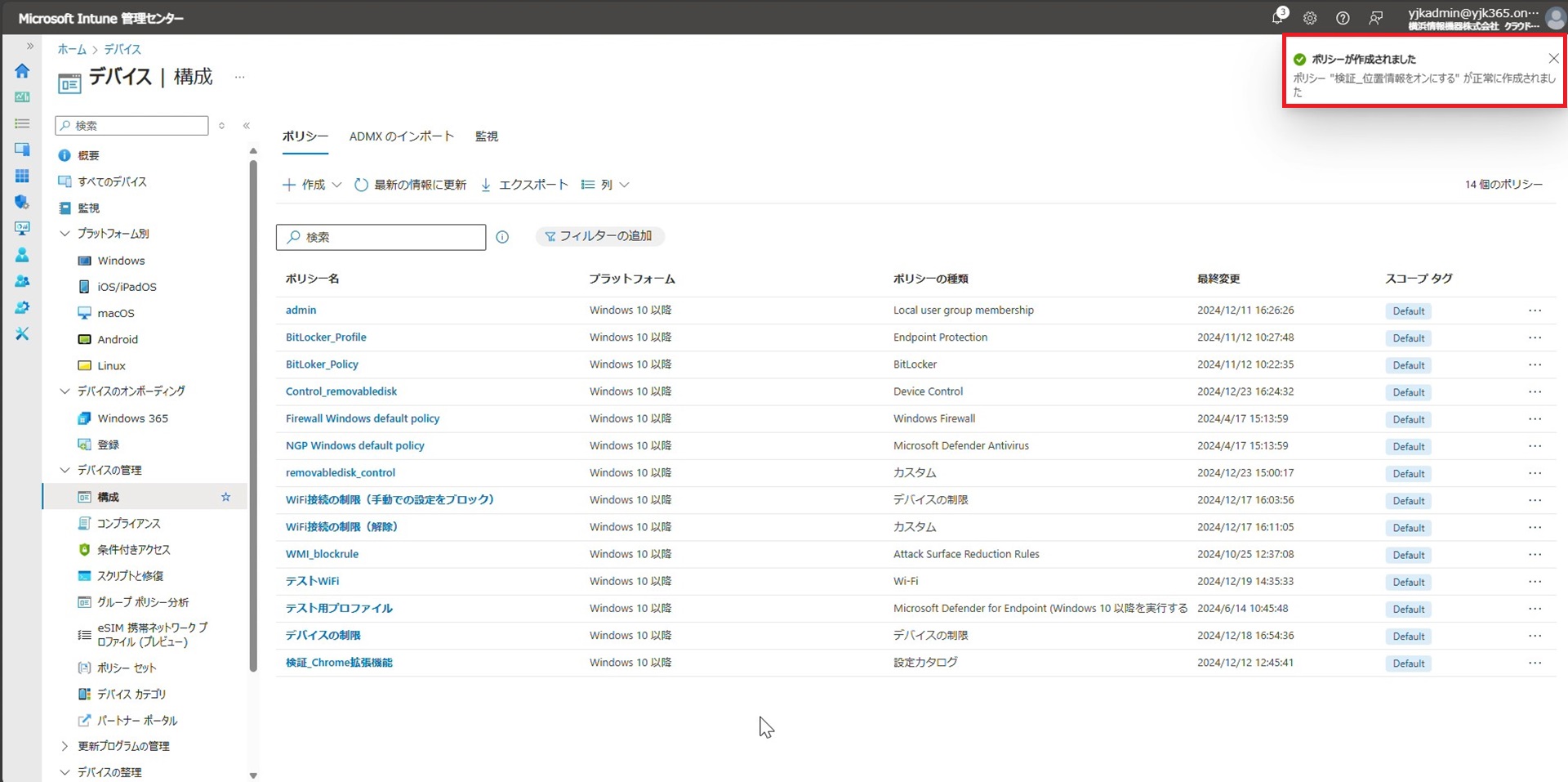
Task: Click the ホーム breadcrumb link
Action: (x=72, y=49)
